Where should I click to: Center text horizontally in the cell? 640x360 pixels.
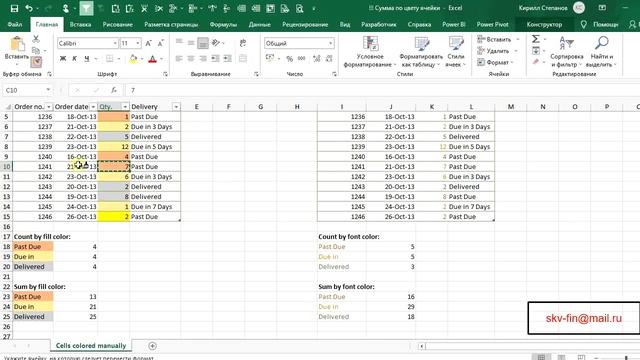191,59
